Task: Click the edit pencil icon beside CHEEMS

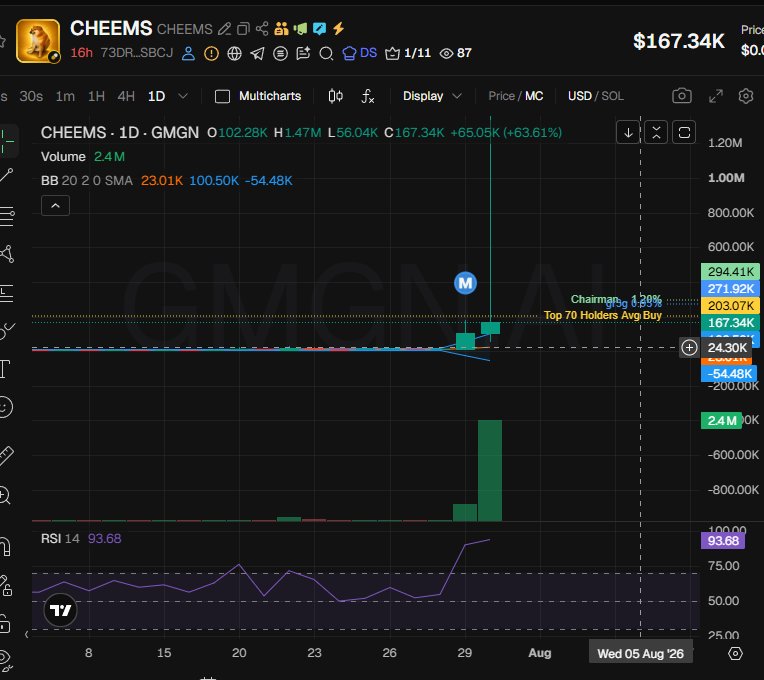Action: (x=224, y=29)
